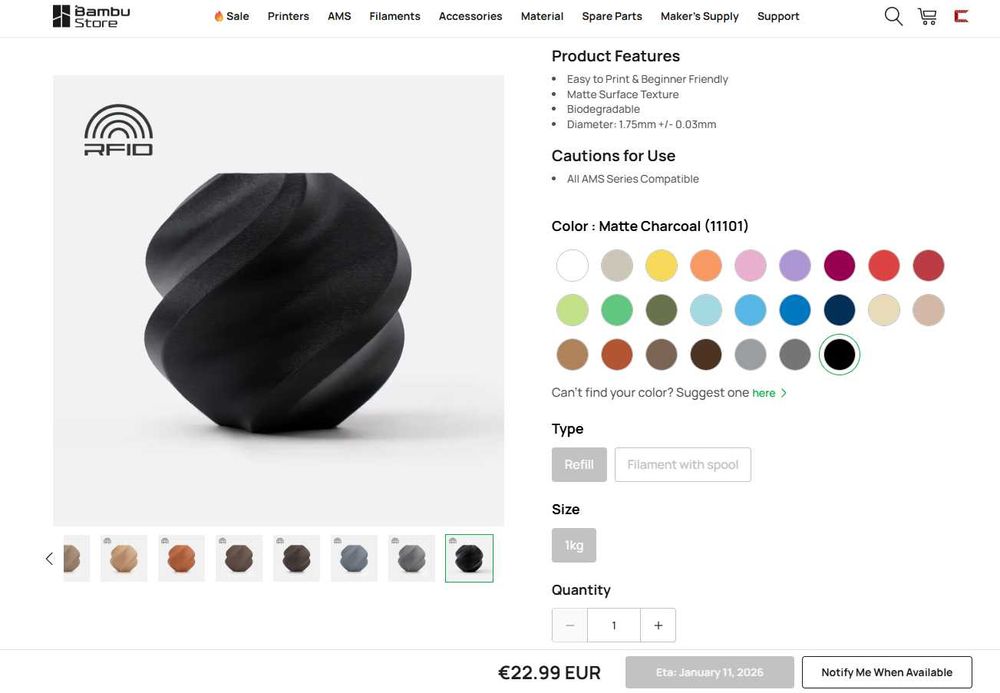Pick the yellow color swatch
Viewport: 1000px width, 693px height.
coord(661,266)
